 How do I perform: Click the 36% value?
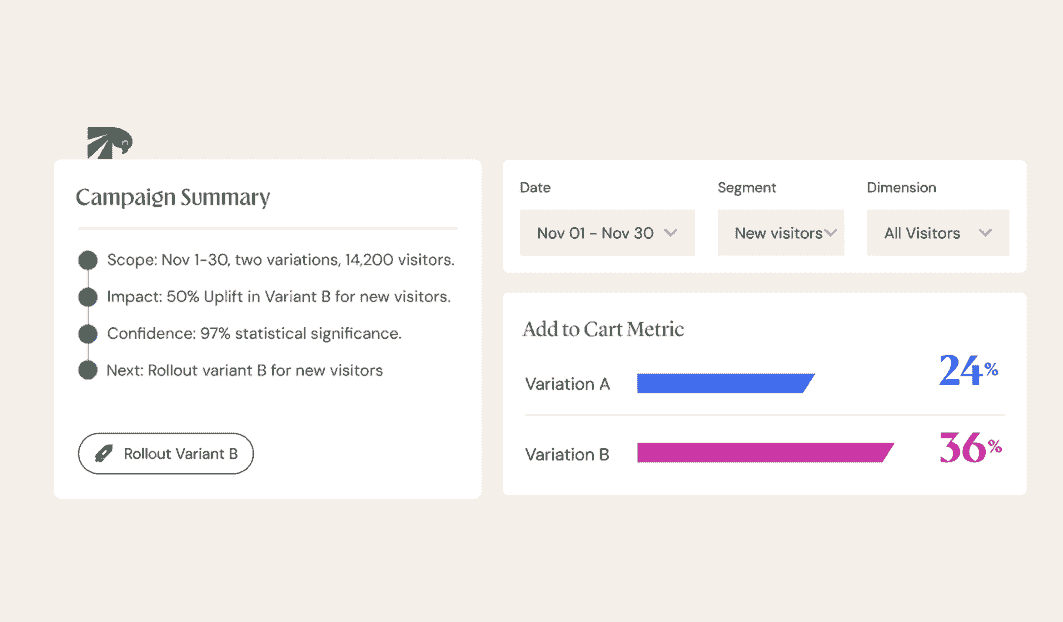coord(971,448)
